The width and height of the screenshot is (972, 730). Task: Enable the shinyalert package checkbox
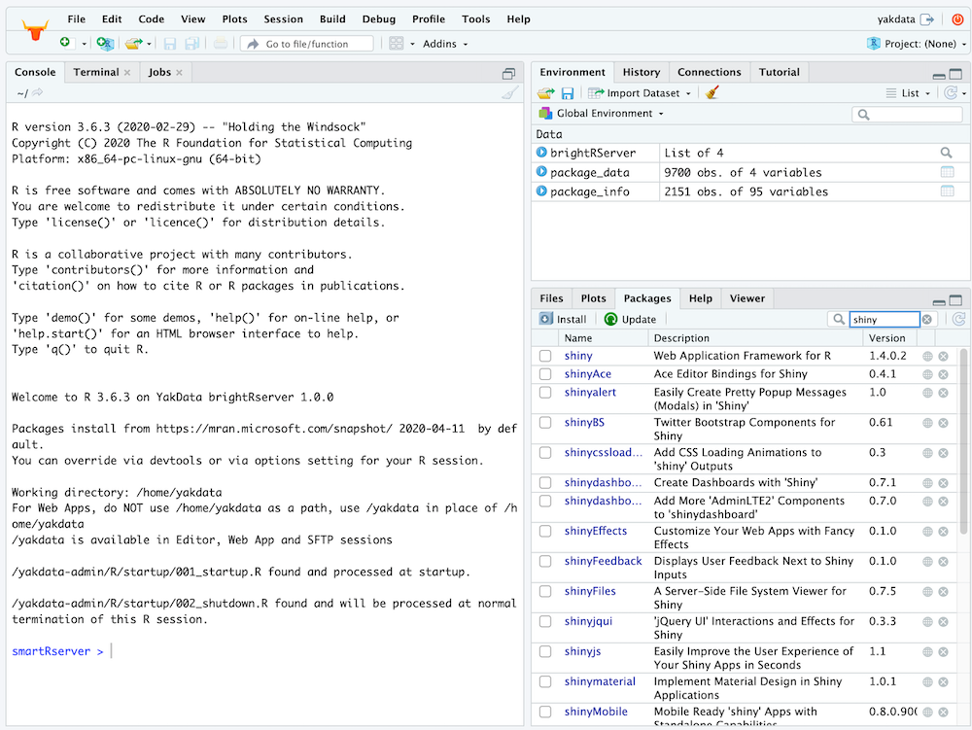(x=545, y=393)
